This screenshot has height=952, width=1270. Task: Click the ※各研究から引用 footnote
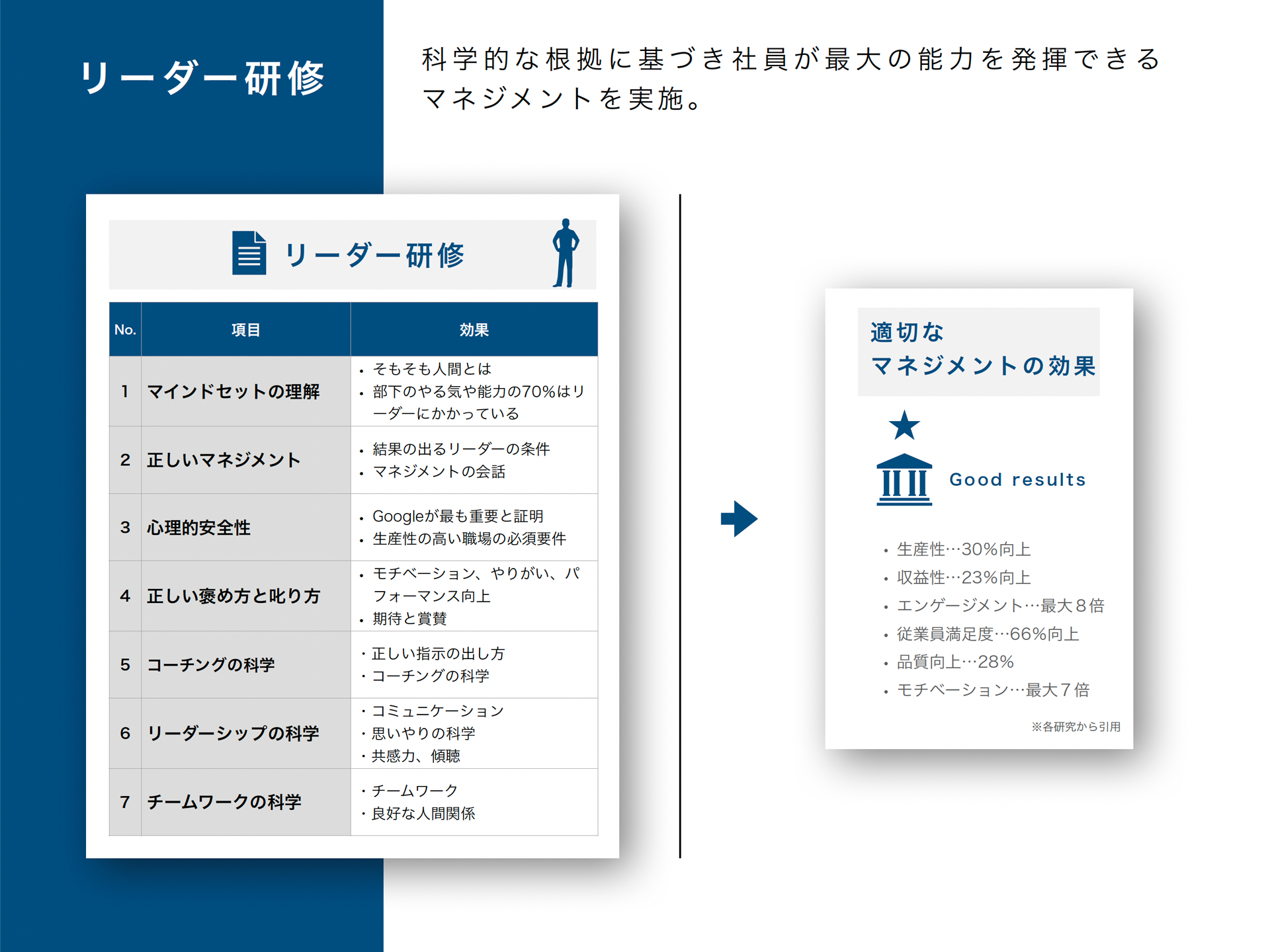tap(1076, 727)
